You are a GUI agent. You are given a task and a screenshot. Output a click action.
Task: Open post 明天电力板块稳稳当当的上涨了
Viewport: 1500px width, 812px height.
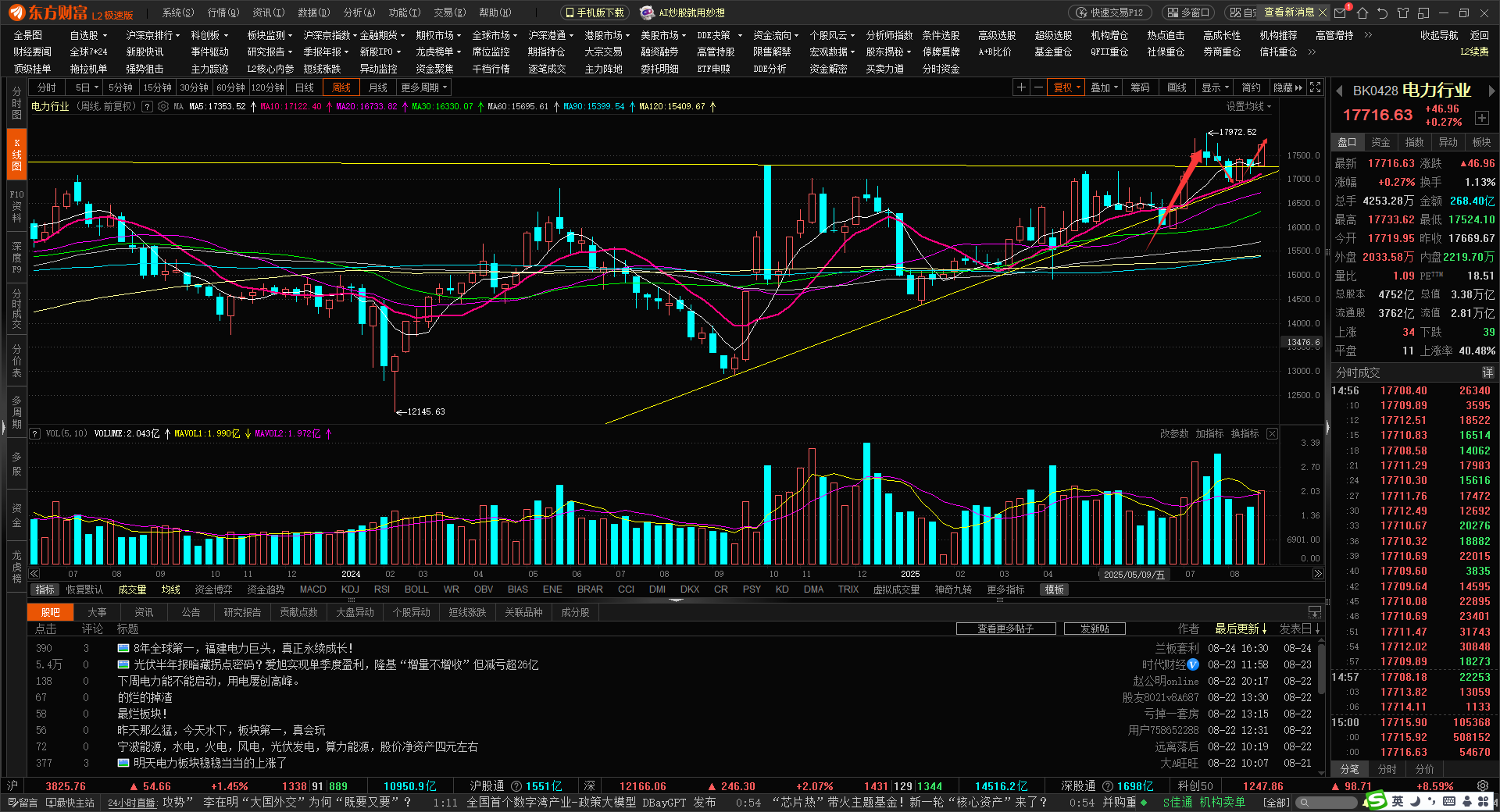(x=209, y=763)
